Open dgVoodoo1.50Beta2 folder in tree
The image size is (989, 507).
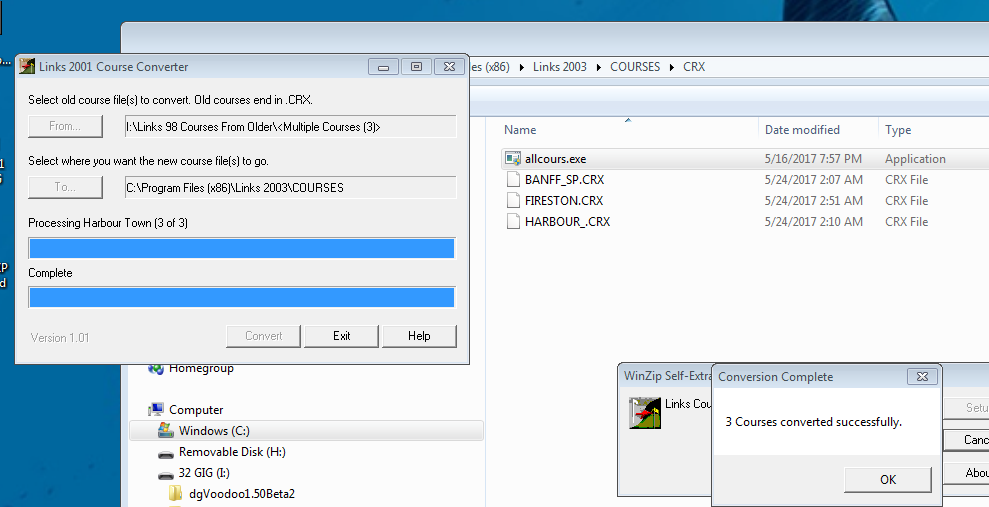point(242,493)
